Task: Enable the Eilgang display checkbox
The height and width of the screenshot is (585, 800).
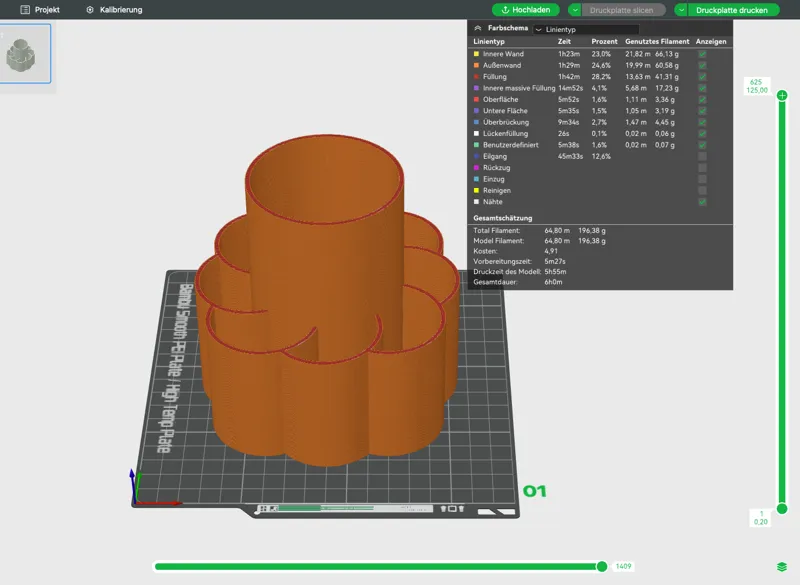Action: coord(703,156)
